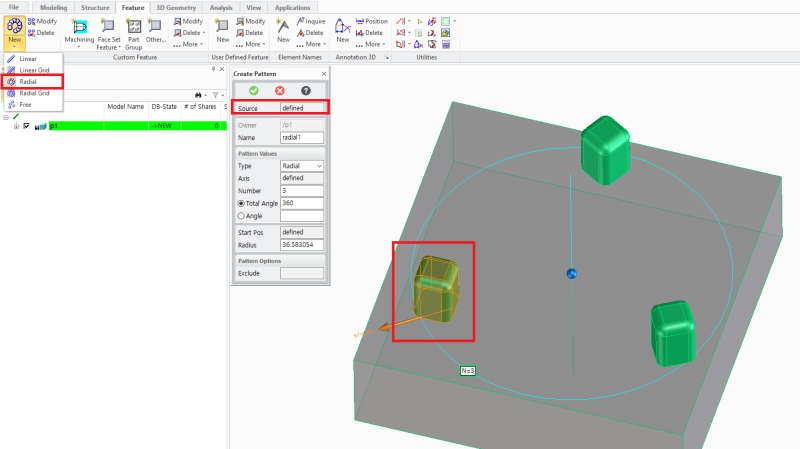Collapse the root tree node
The width and height of the screenshot is (800, 449).
(6, 117)
